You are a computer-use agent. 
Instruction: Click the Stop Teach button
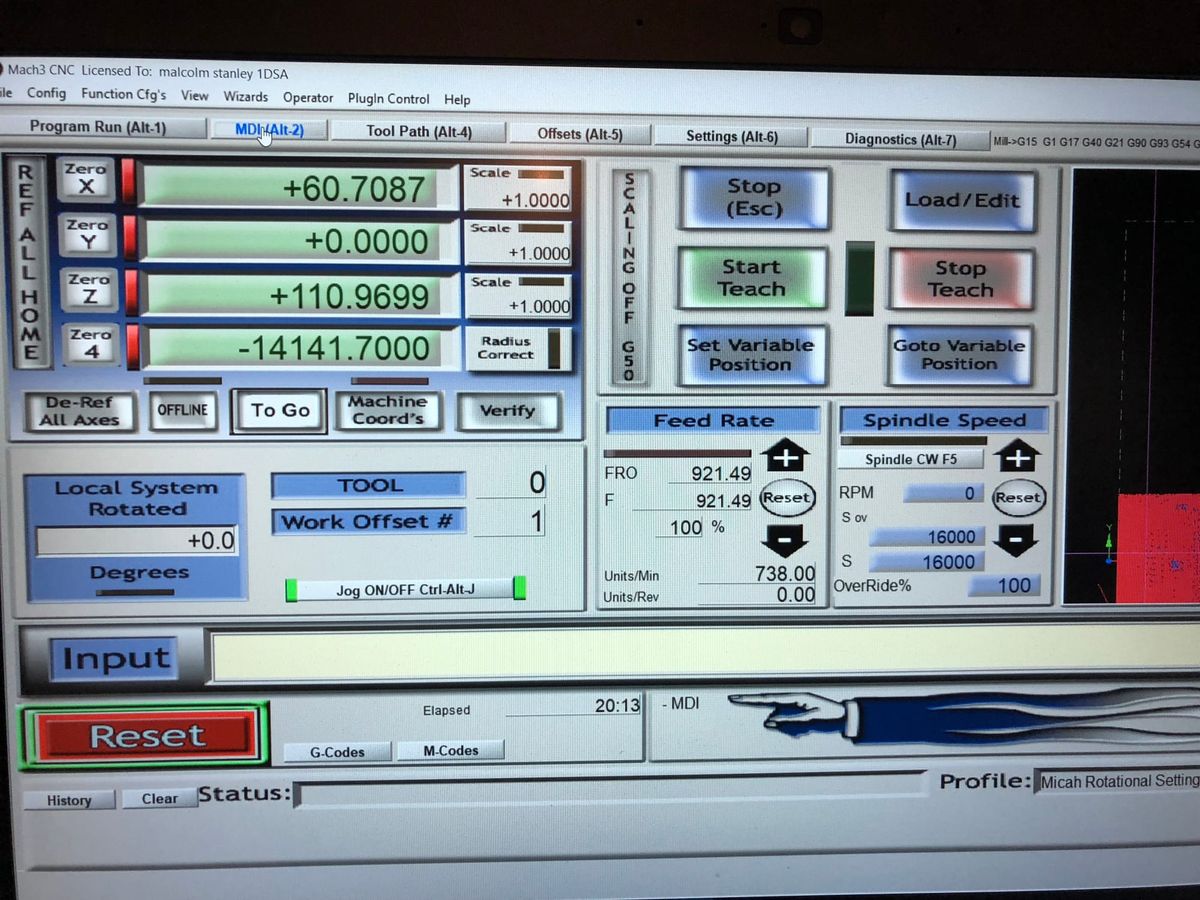tap(960, 279)
